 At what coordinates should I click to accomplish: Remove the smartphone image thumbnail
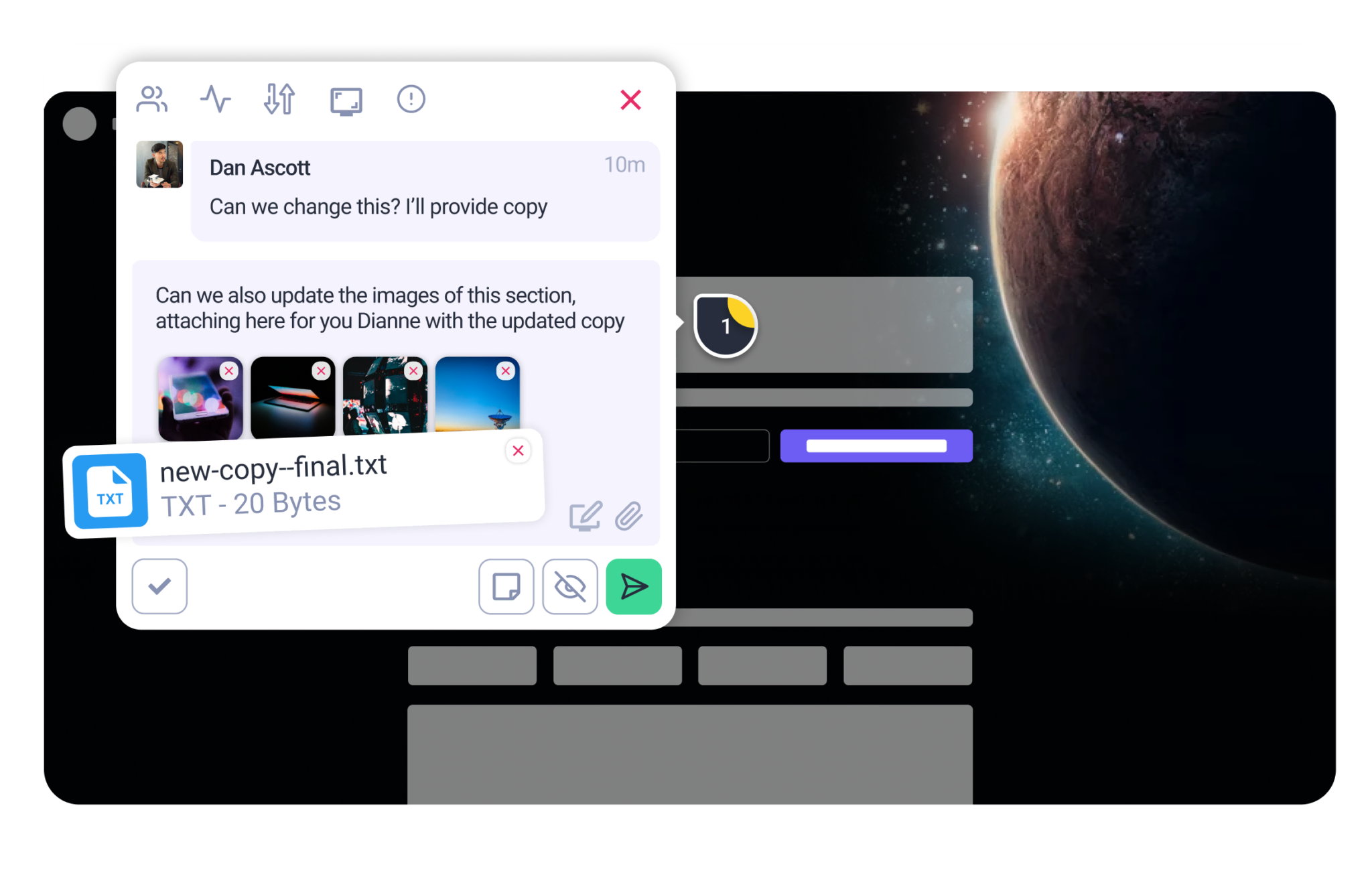click(x=229, y=370)
